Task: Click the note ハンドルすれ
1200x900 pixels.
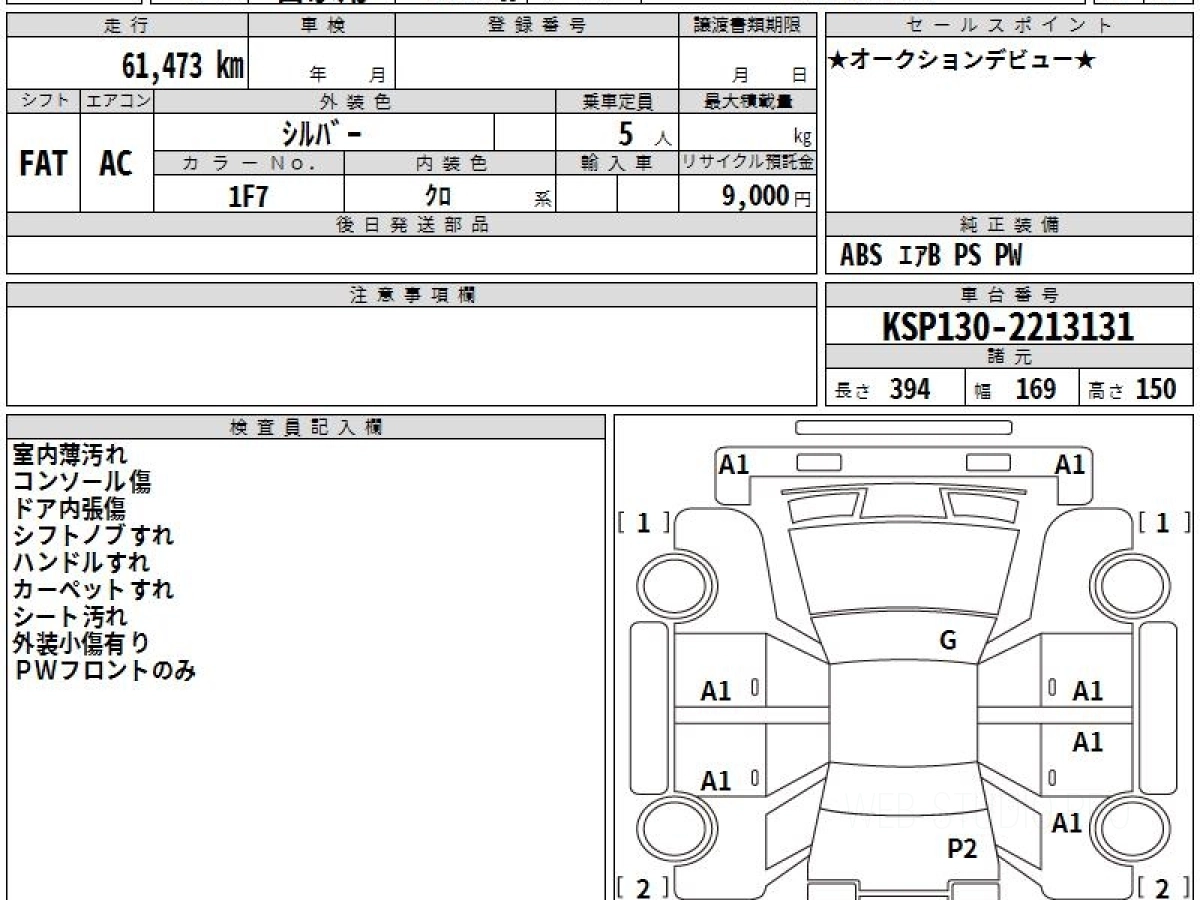Action: coord(81,562)
